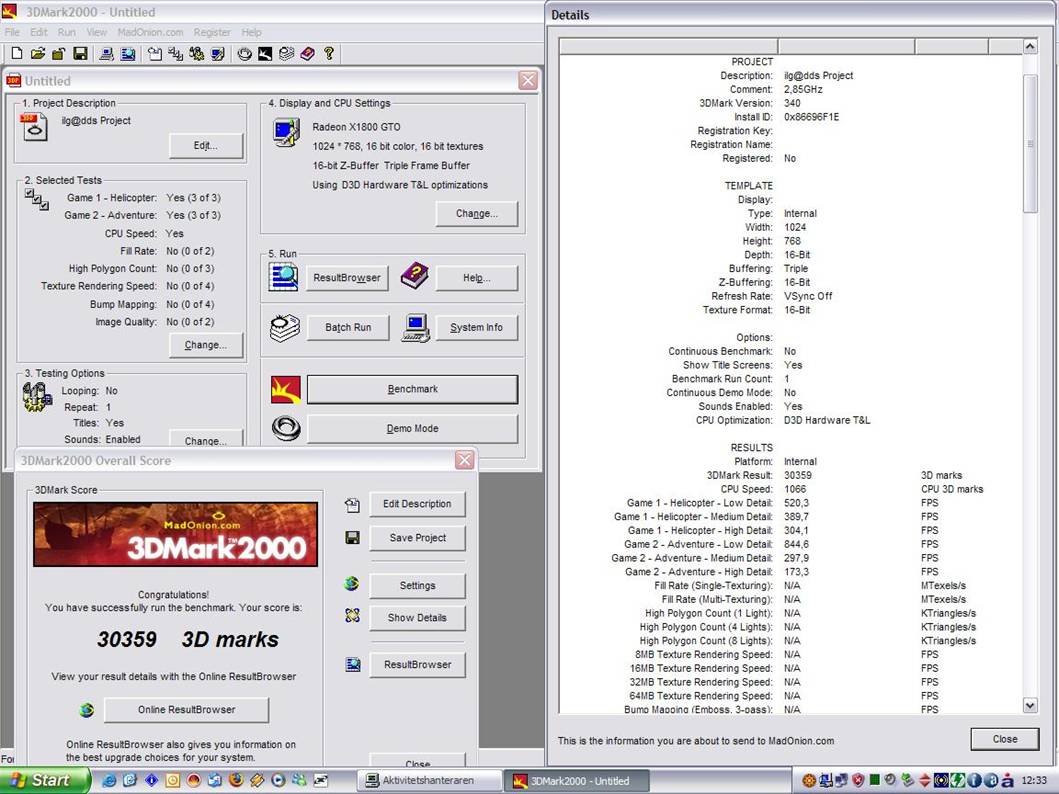Click the Save floppy disk toolbar icon
This screenshot has height=794, width=1059.
[x=80, y=53]
